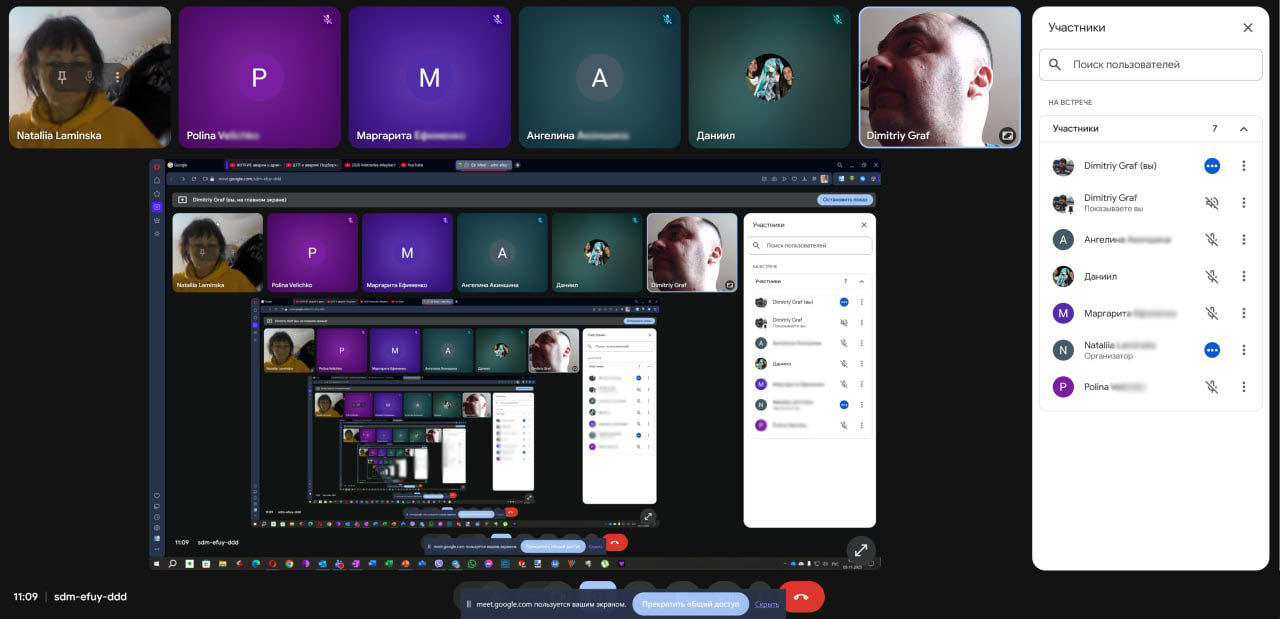
Task: Click muted mic icon on Polina's tile
Action: click(327, 20)
